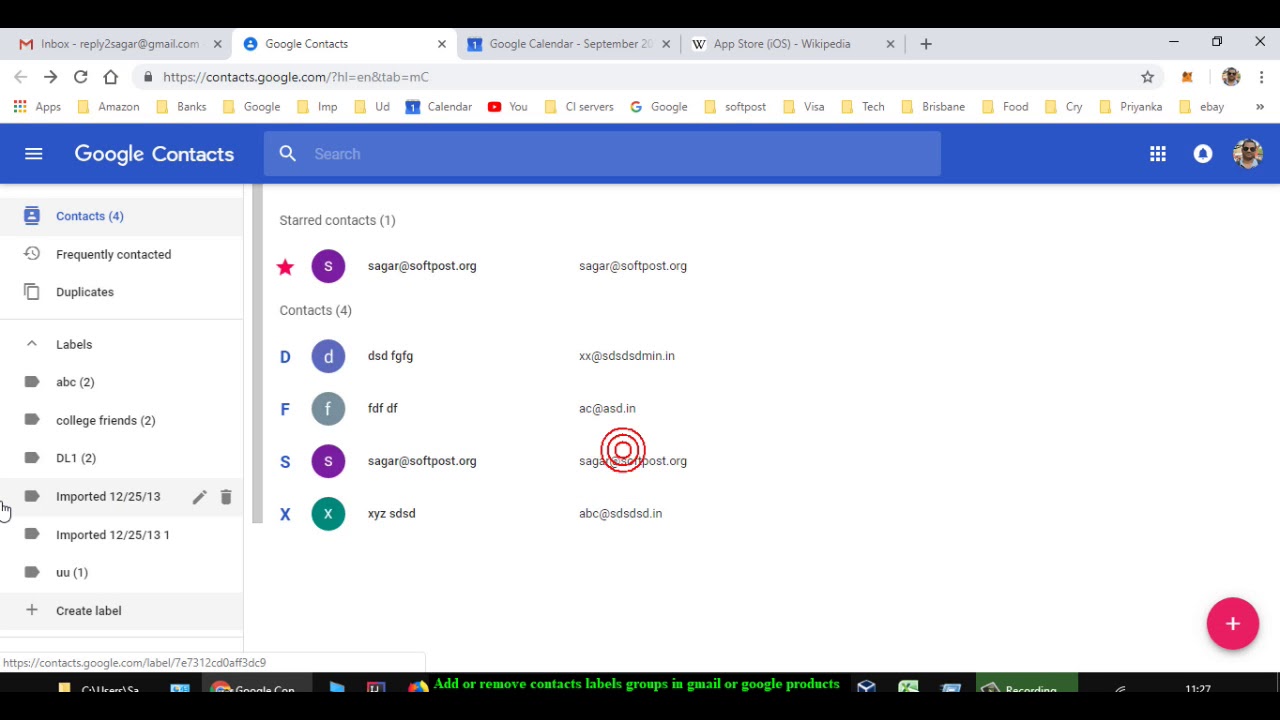1280x720 pixels.
Task: Delete the Imported 12/25/13 label
Action: [x=226, y=497]
